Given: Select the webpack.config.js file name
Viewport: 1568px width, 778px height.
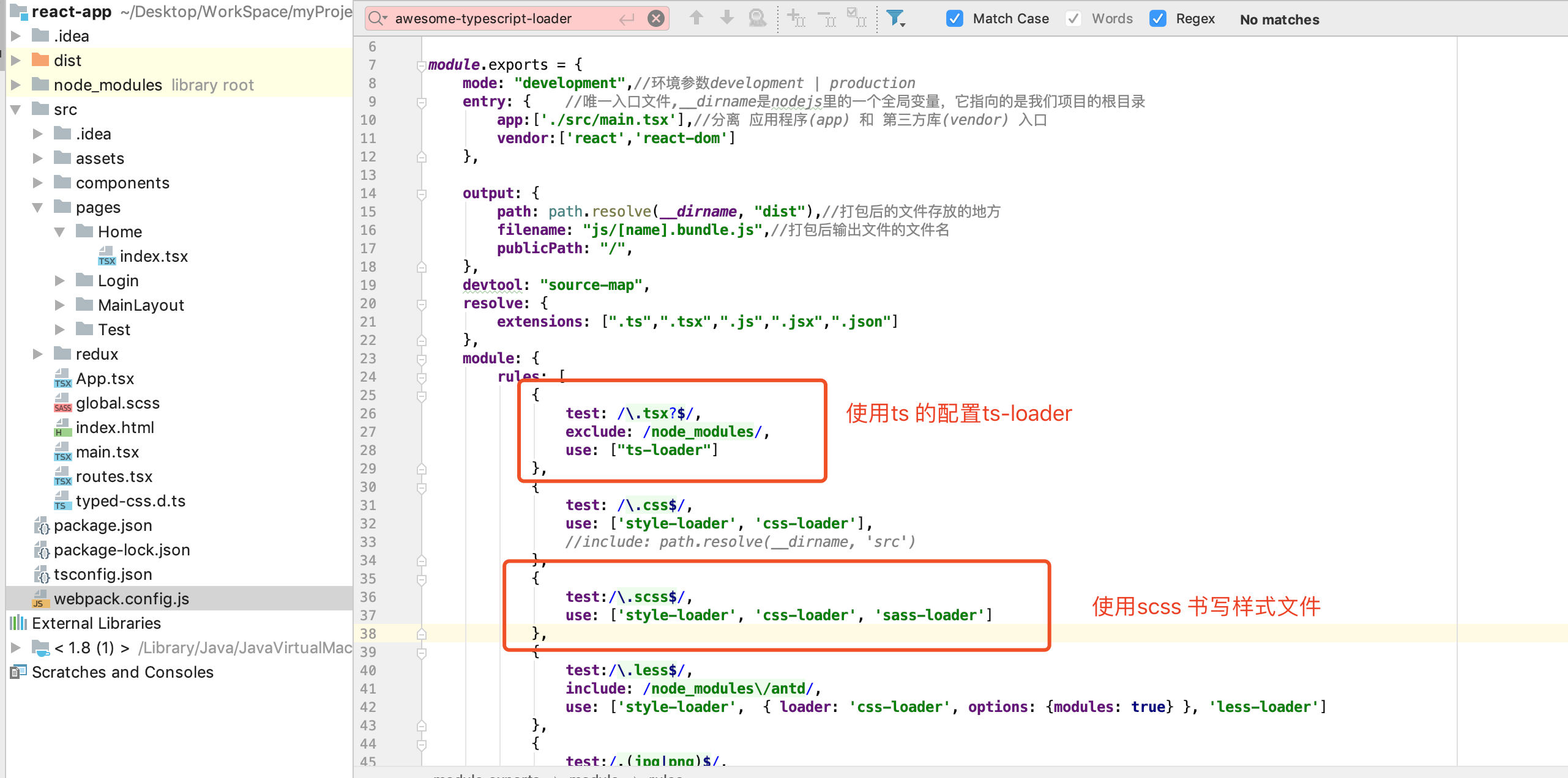Looking at the screenshot, I should pyautogui.click(x=121, y=599).
